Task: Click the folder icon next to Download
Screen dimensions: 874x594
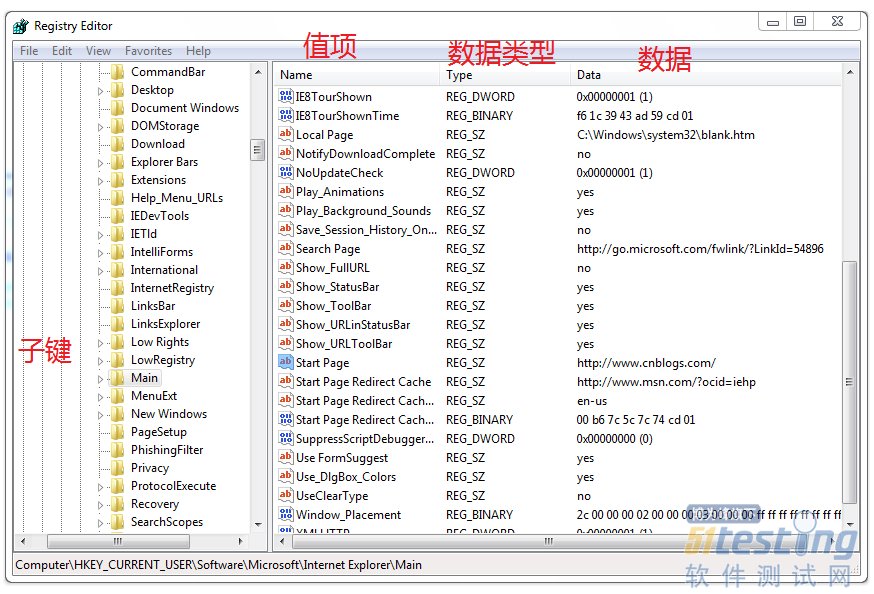Action: (117, 144)
